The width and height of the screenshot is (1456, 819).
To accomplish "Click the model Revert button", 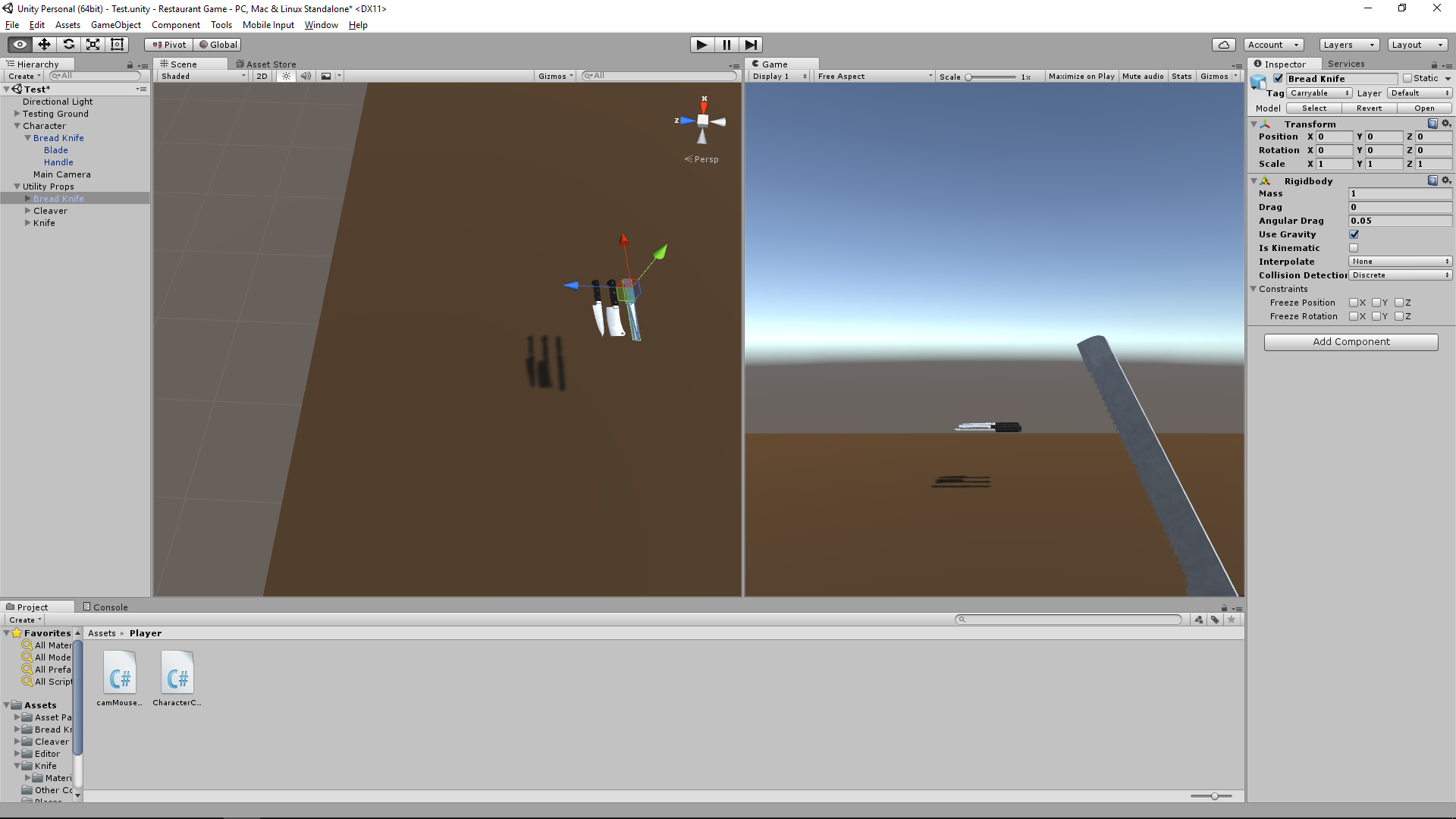I will click(x=1369, y=108).
